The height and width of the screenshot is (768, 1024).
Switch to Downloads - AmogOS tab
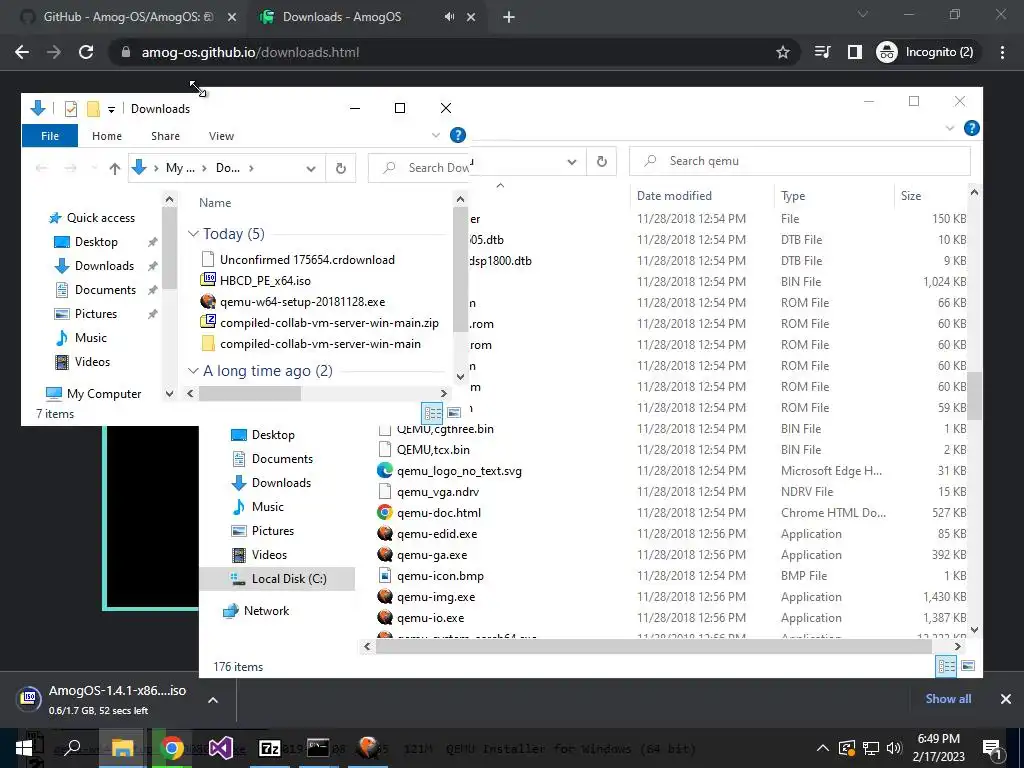(366, 17)
